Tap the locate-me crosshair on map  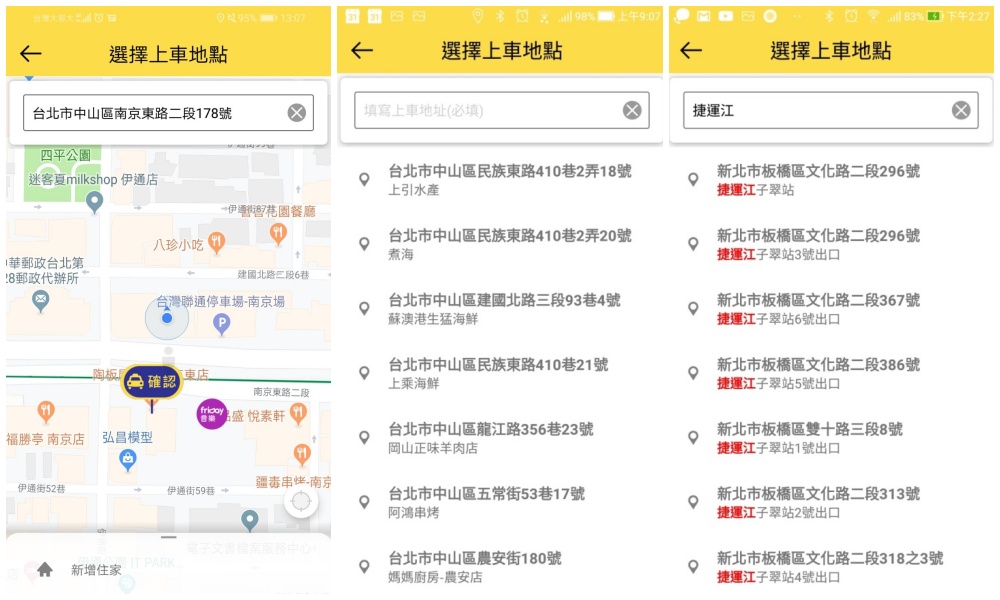tap(301, 502)
